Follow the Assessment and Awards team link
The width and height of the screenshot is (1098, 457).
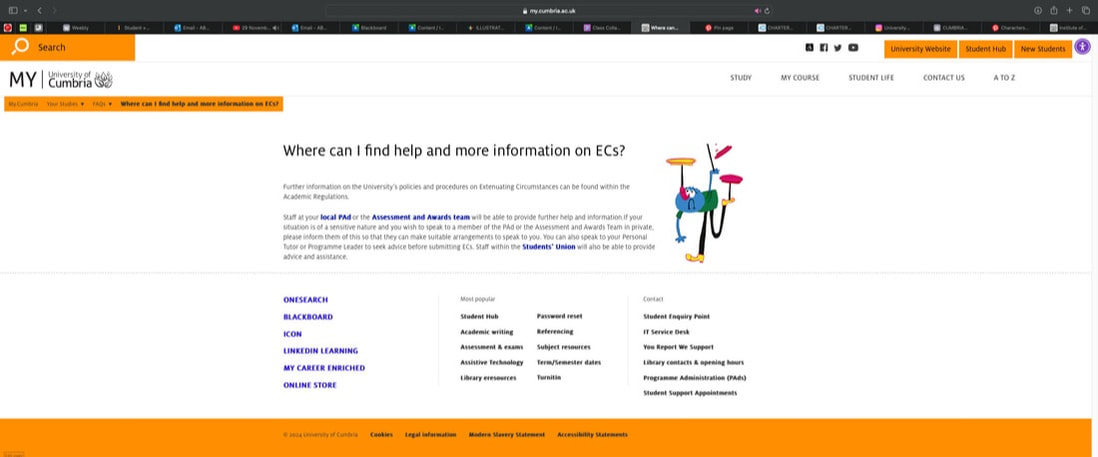[420, 217]
